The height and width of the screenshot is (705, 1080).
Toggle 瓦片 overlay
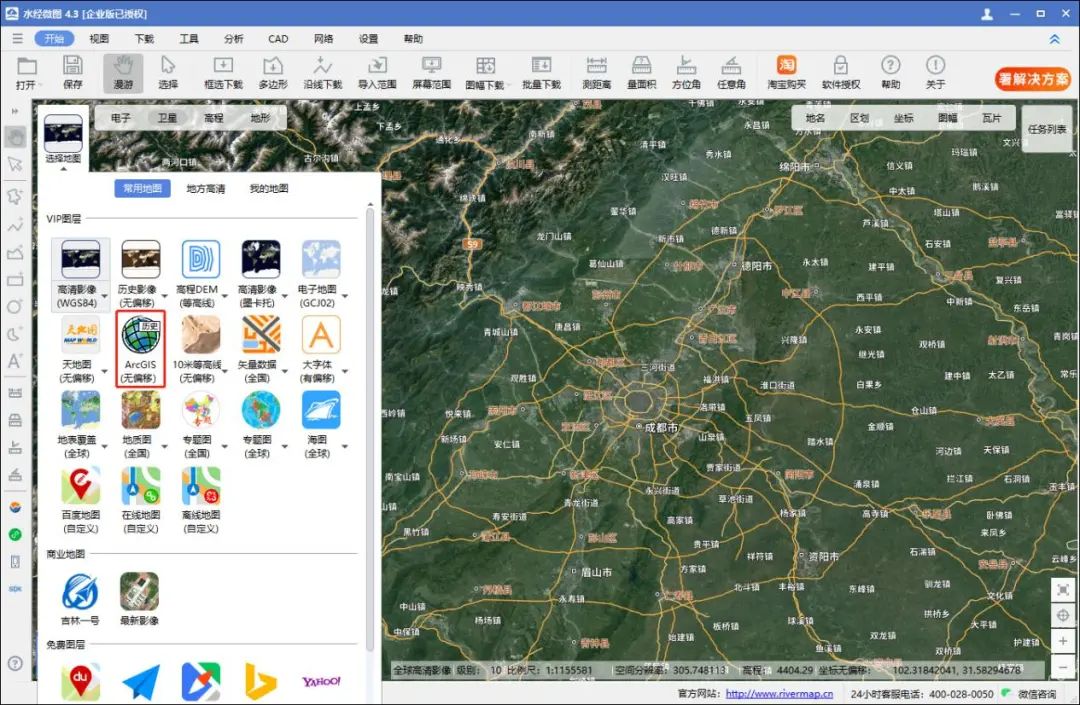[992, 118]
